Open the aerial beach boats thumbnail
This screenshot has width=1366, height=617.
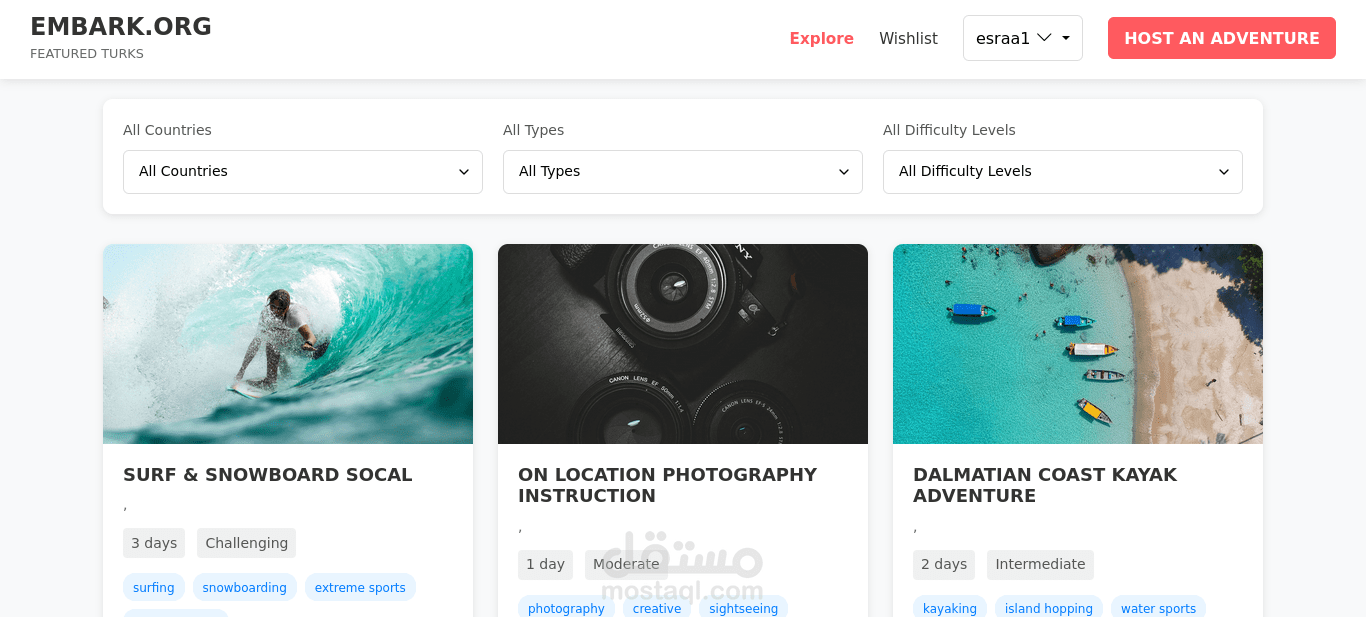pos(1078,343)
